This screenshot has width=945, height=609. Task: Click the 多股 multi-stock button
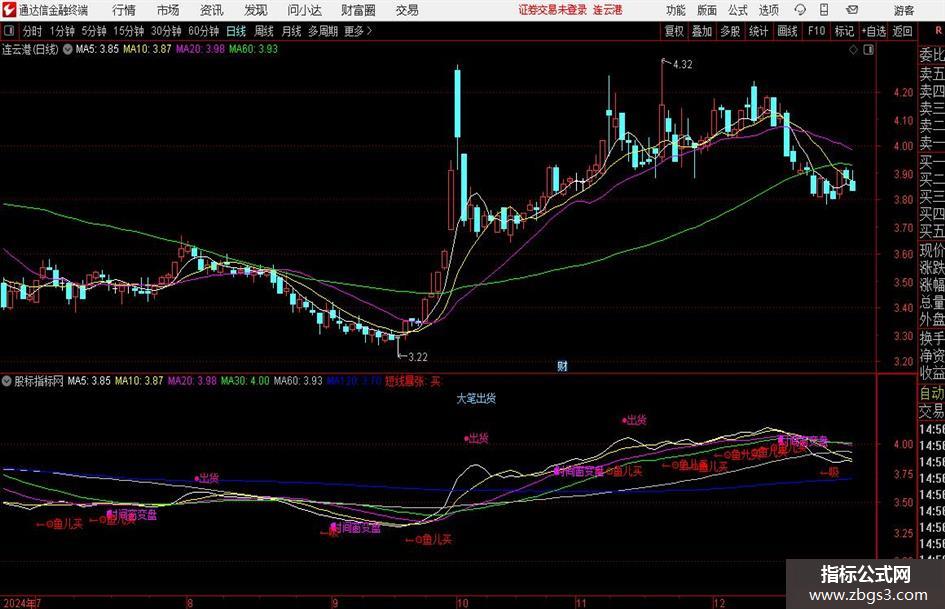(x=730, y=31)
